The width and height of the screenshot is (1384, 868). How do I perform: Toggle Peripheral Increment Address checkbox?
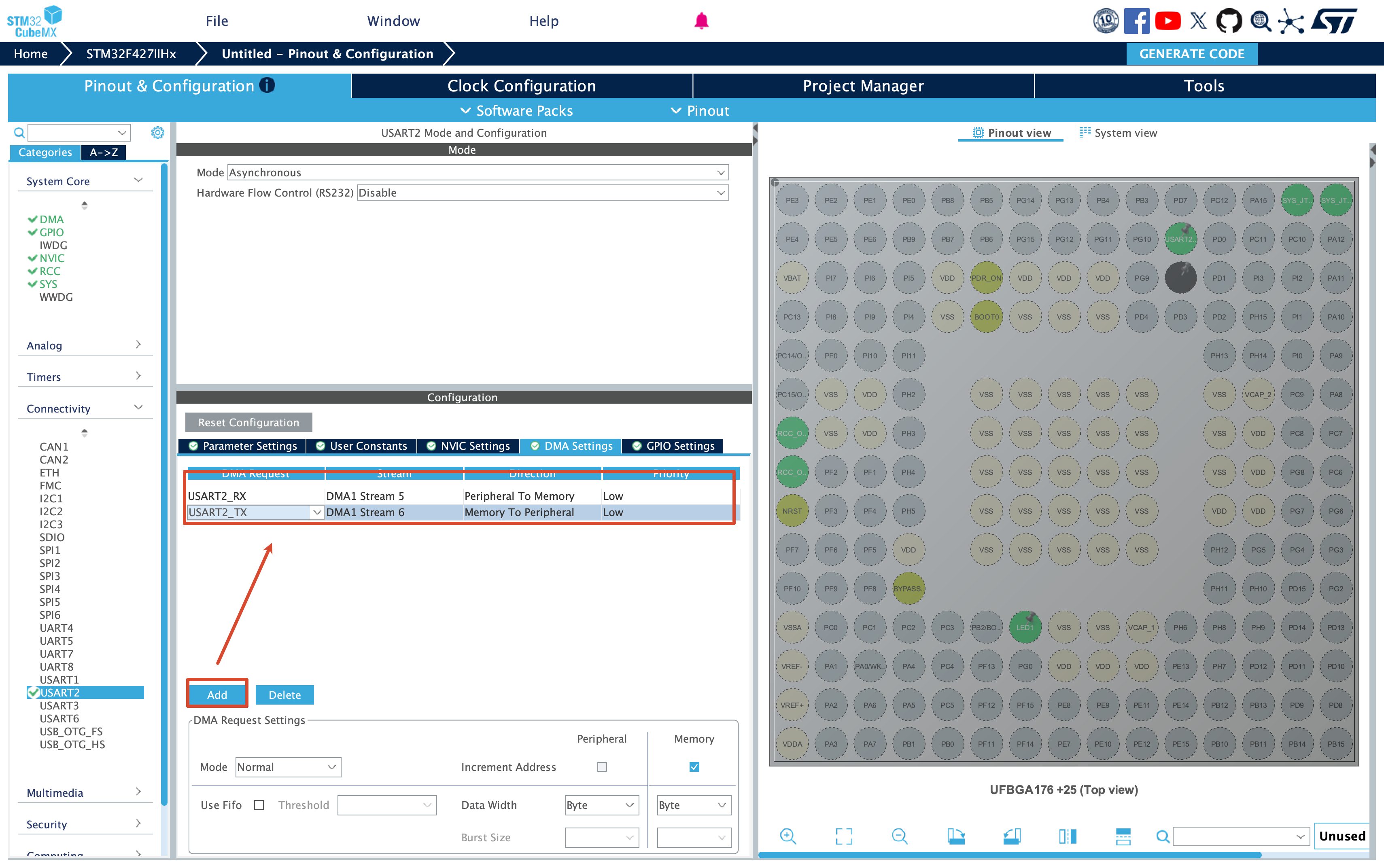click(x=602, y=767)
